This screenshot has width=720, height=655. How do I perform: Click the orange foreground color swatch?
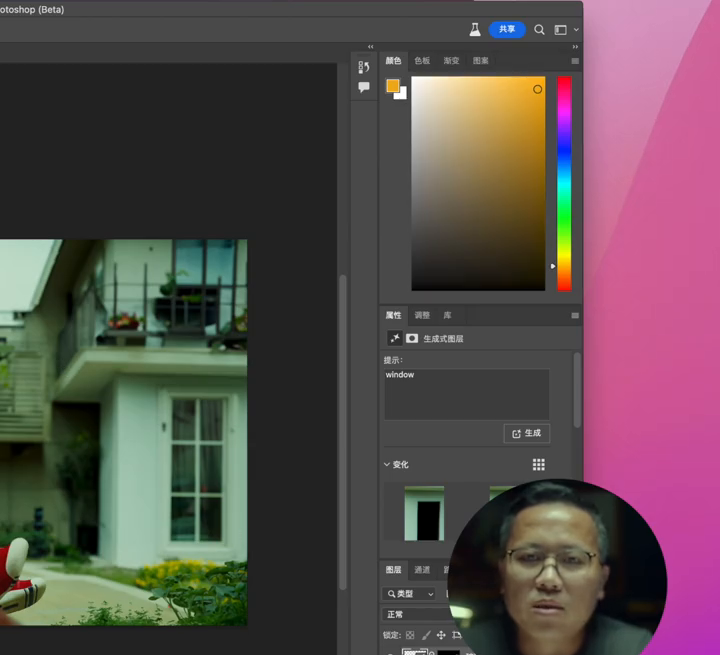[x=393, y=85]
